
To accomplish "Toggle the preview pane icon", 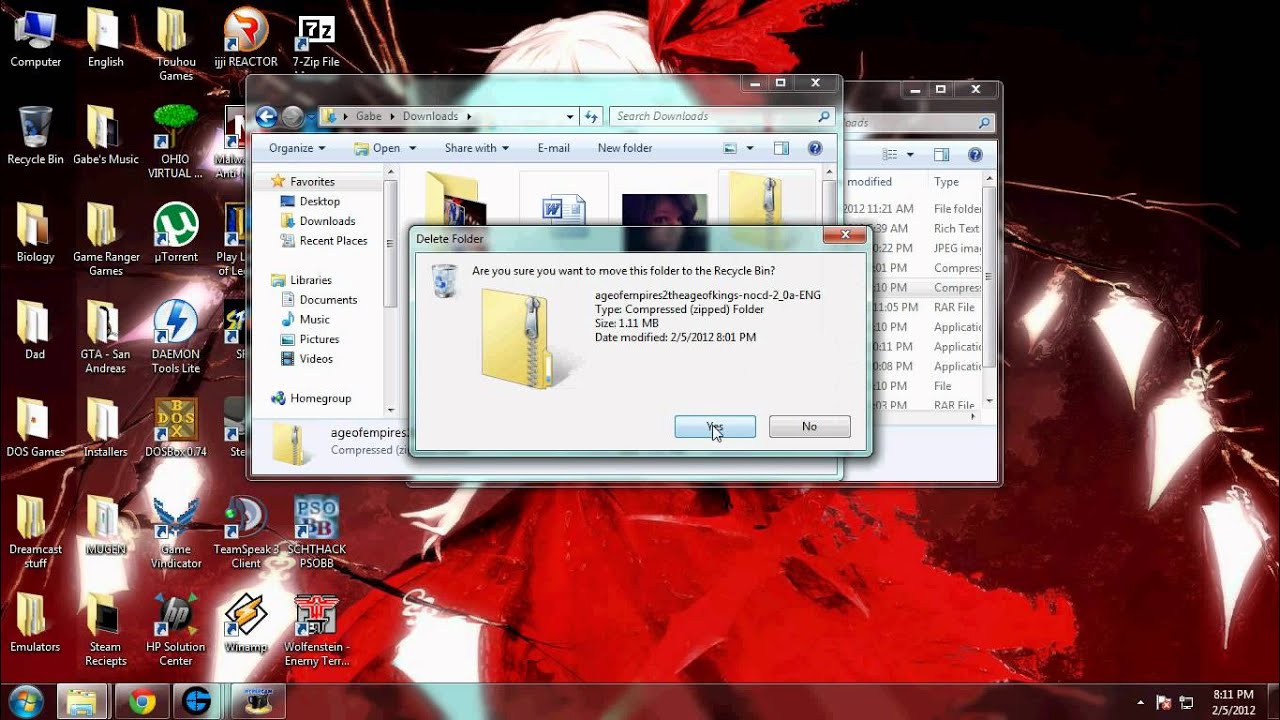I will point(782,148).
